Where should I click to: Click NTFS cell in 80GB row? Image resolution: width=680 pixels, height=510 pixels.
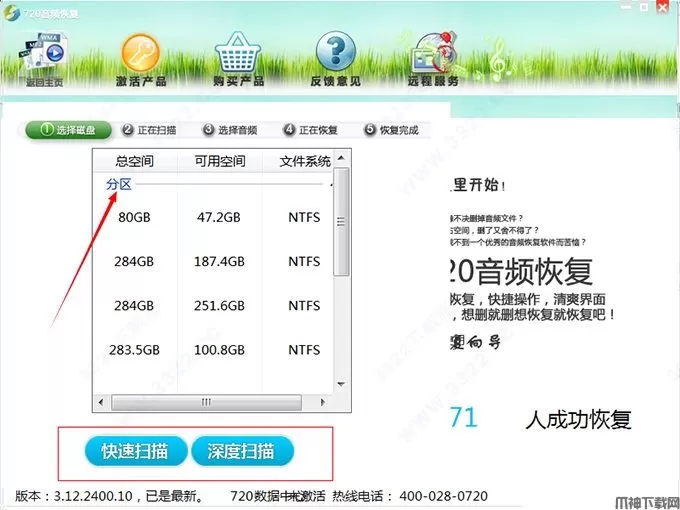click(304, 217)
